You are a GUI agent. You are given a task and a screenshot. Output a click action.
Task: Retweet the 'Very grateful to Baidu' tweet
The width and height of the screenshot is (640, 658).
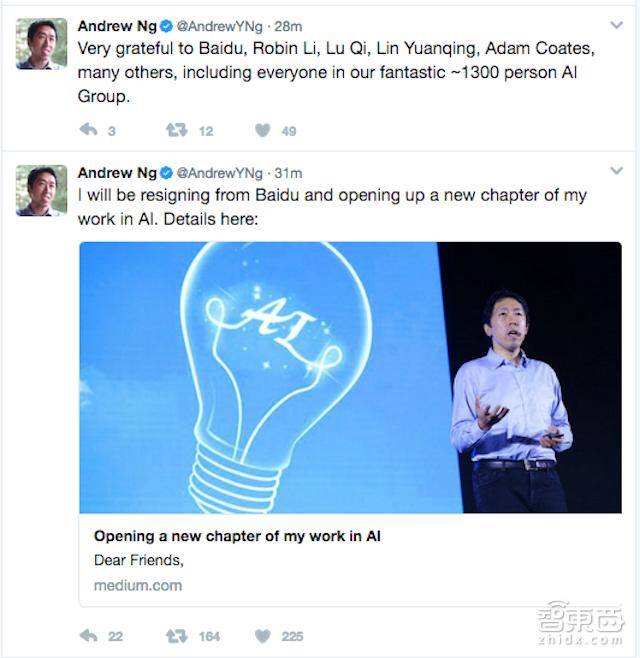(x=177, y=130)
